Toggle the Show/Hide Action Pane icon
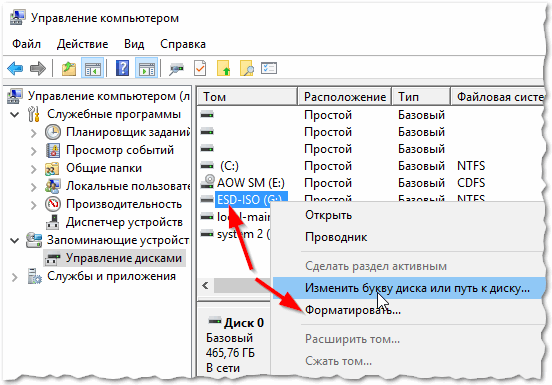 [x=146, y=68]
